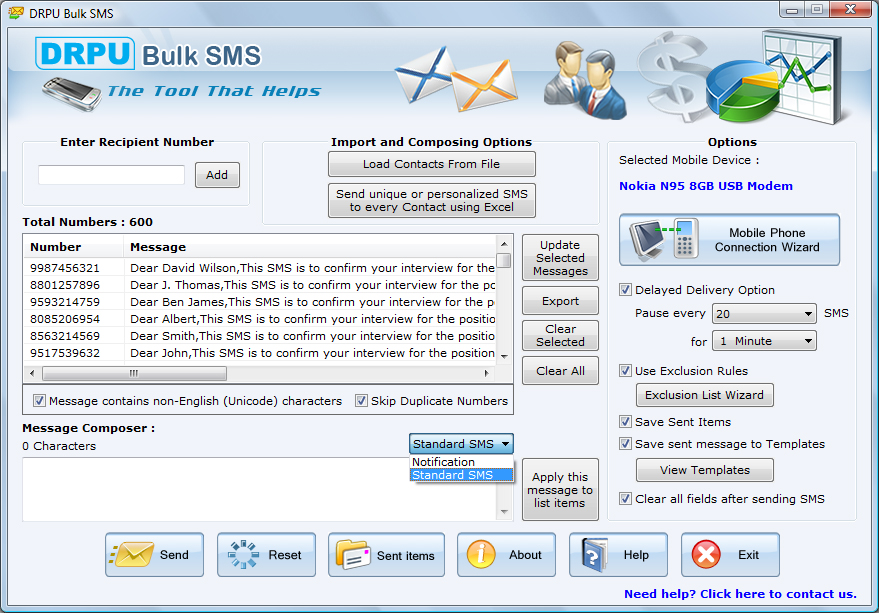Disable the Delayed Delivery Option checkbox

coord(626,290)
